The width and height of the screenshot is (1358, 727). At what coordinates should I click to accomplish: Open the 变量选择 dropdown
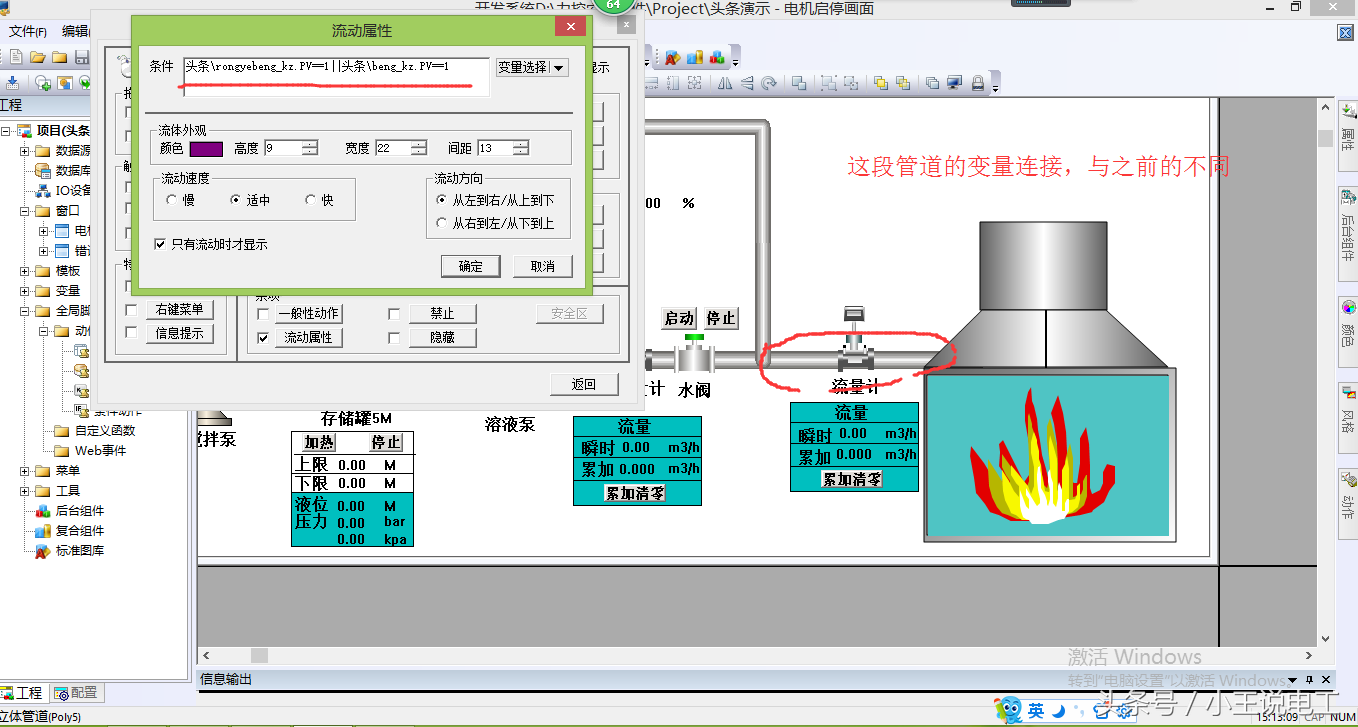(x=532, y=67)
